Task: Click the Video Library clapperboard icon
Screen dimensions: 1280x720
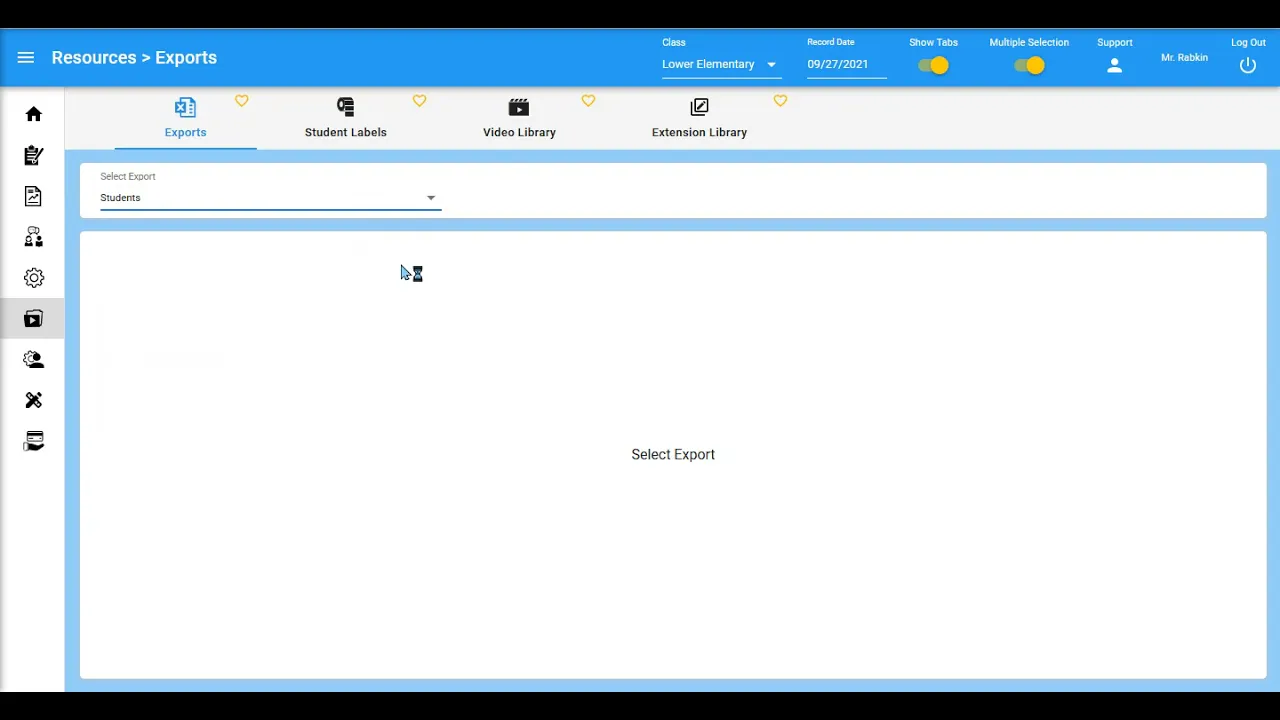Action: click(519, 107)
